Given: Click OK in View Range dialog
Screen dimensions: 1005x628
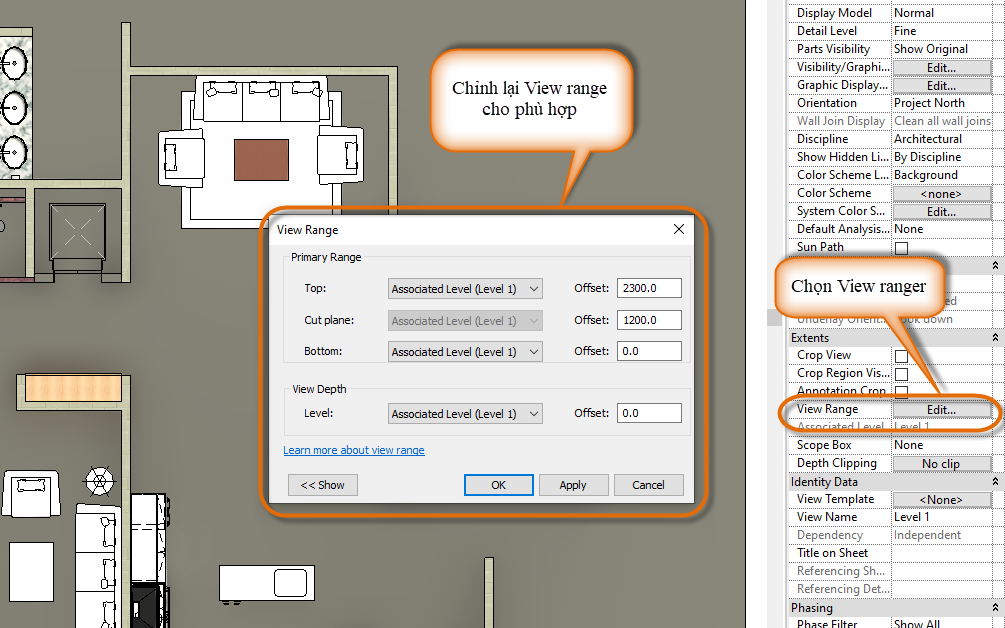Looking at the screenshot, I should click(498, 485).
